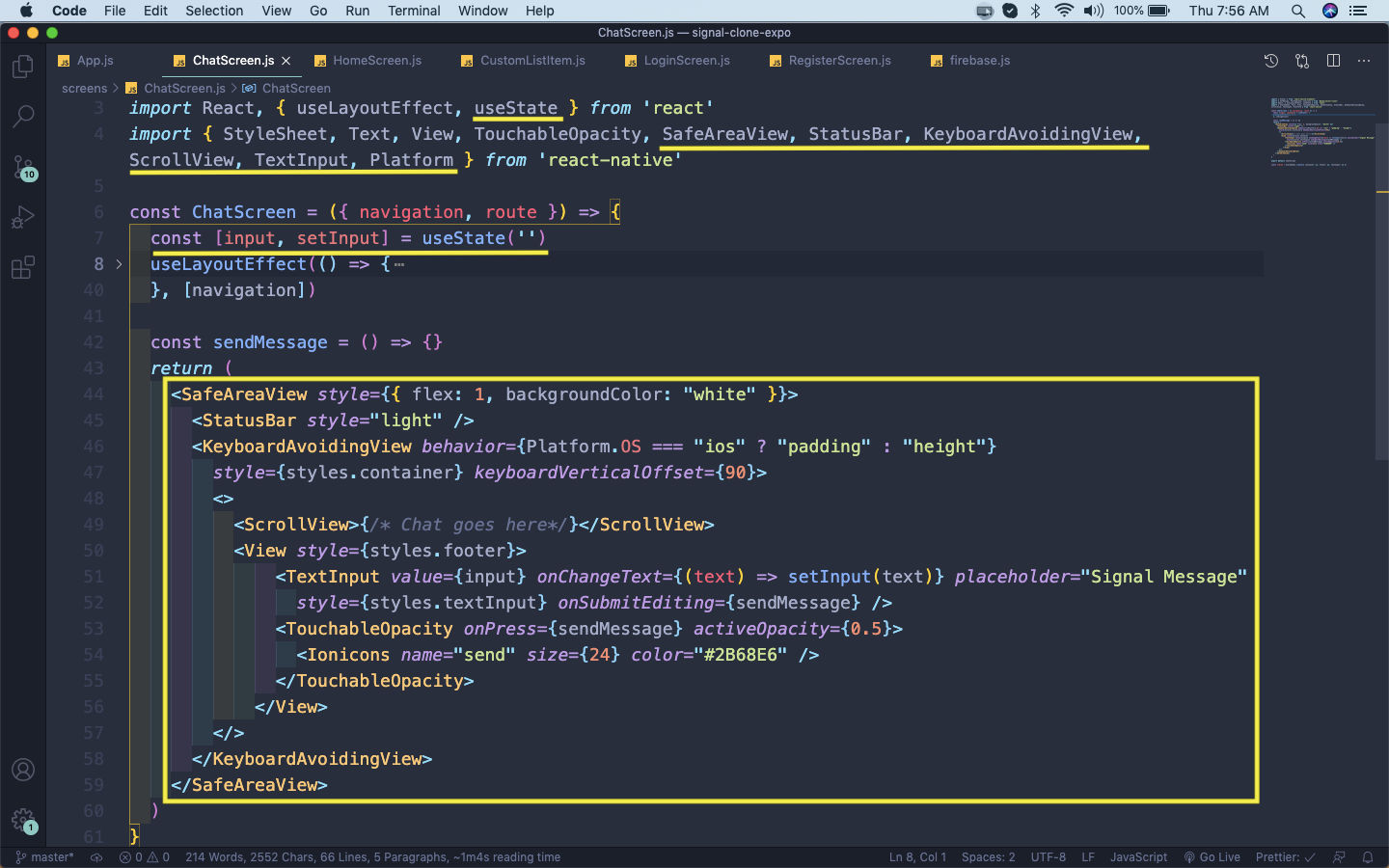Open the Go menu

click(x=318, y=11)
